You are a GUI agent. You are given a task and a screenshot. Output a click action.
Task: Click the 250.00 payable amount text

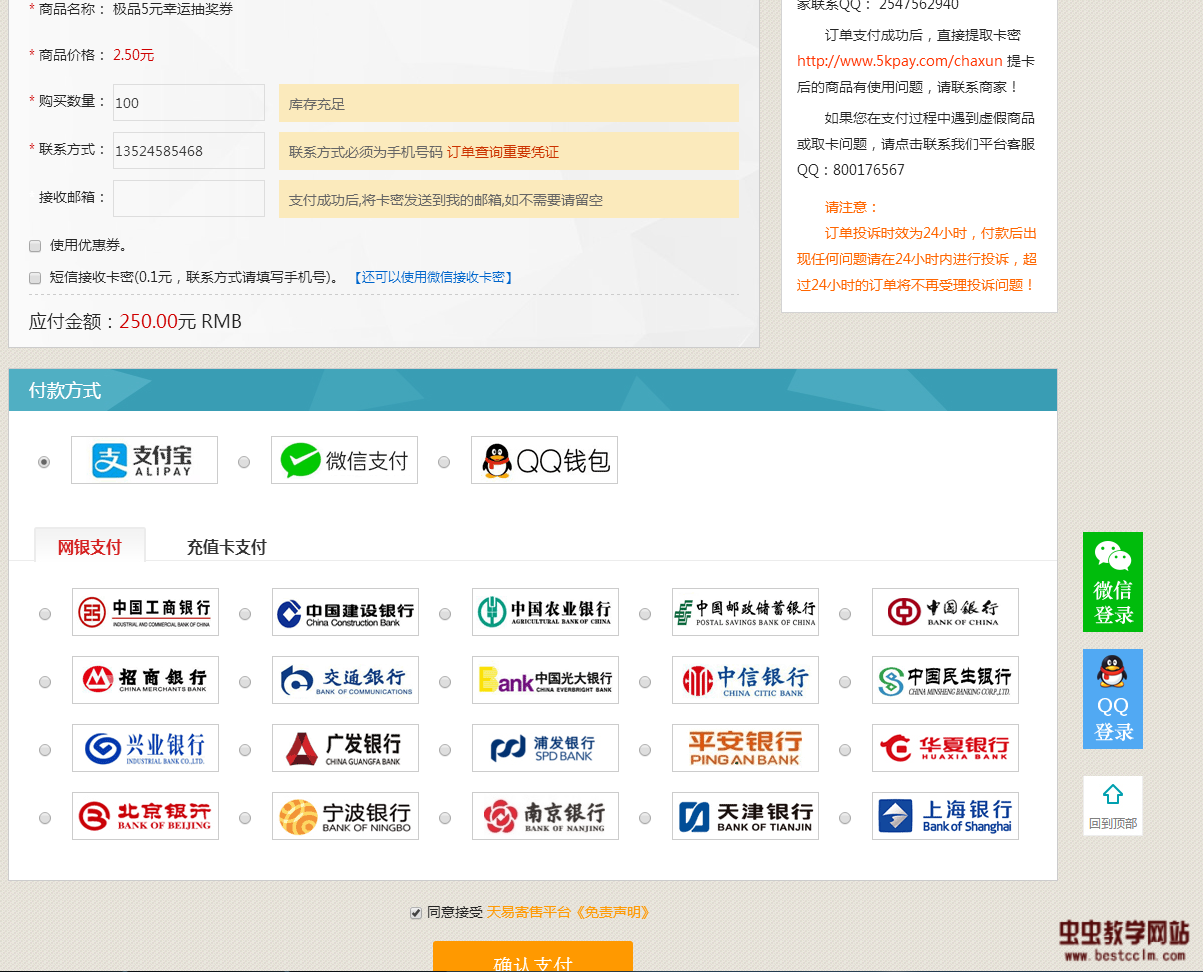[149, 321]
